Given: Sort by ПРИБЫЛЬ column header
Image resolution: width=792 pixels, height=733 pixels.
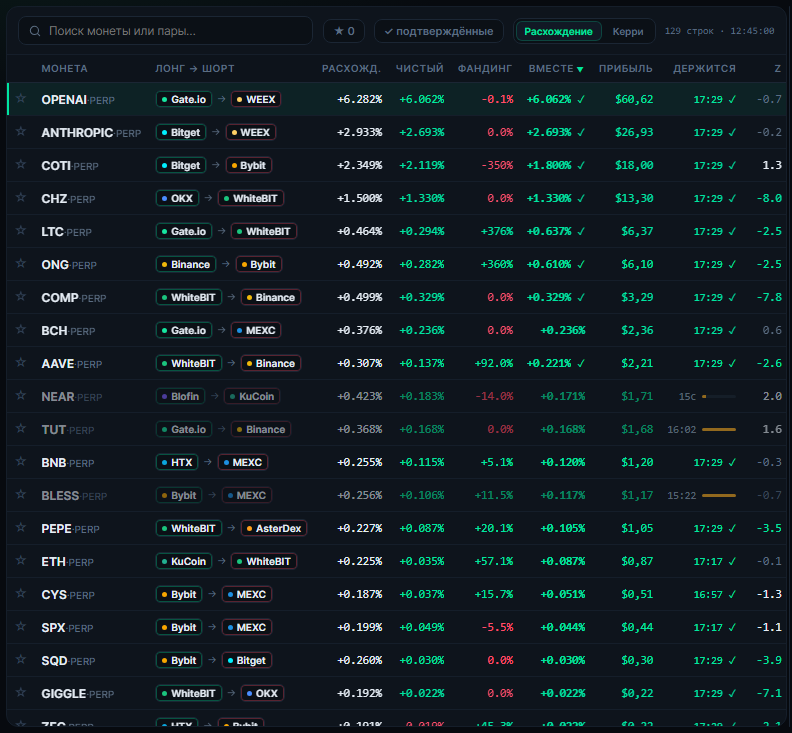Looking at the screenshot, I should coord(625,69).
